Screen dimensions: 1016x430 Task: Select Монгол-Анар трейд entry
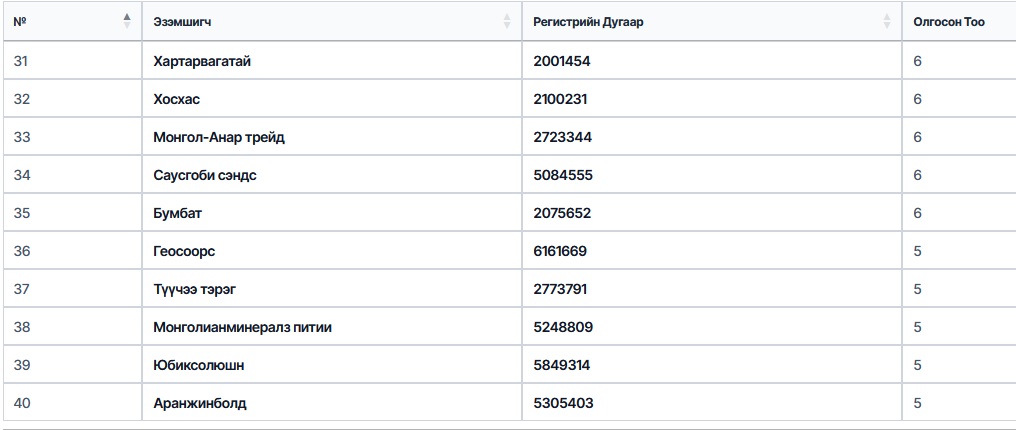(x=219, y=137)
